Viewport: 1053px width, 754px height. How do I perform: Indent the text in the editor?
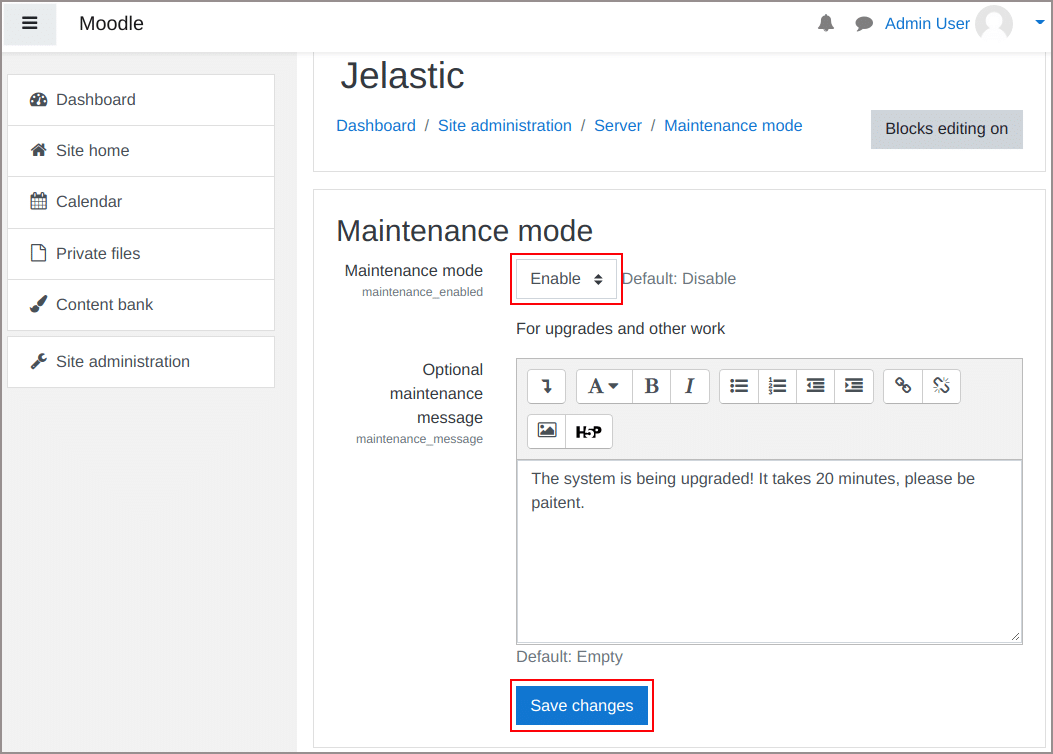(x=854, y=386)
